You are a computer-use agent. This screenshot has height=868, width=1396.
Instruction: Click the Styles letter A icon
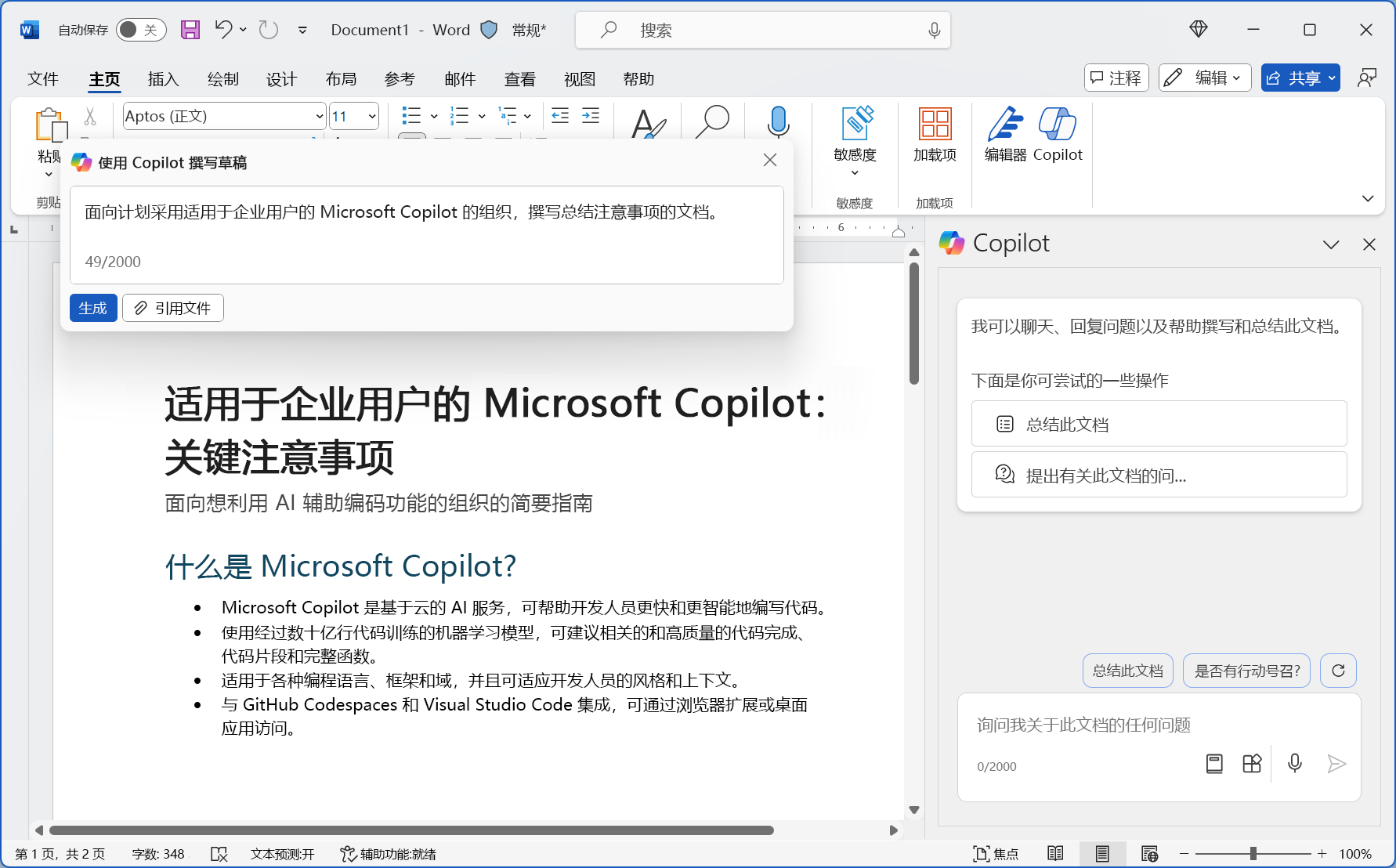tap(649, 124)
